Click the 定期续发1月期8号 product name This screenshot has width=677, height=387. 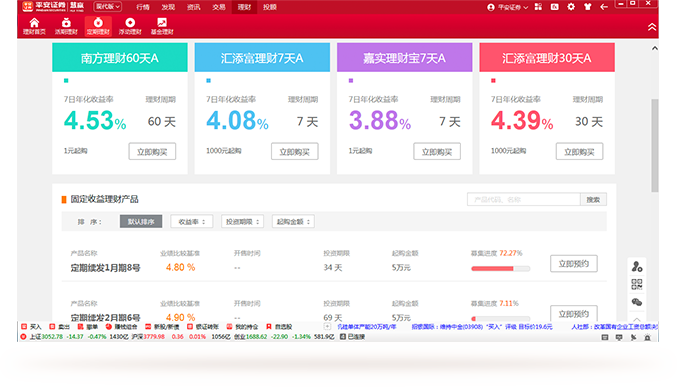105,268
